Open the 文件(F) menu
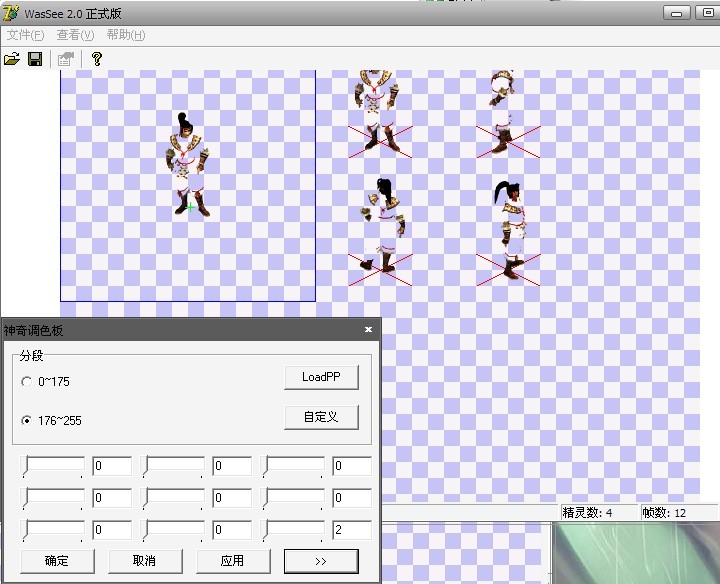 tap(25, 35)
